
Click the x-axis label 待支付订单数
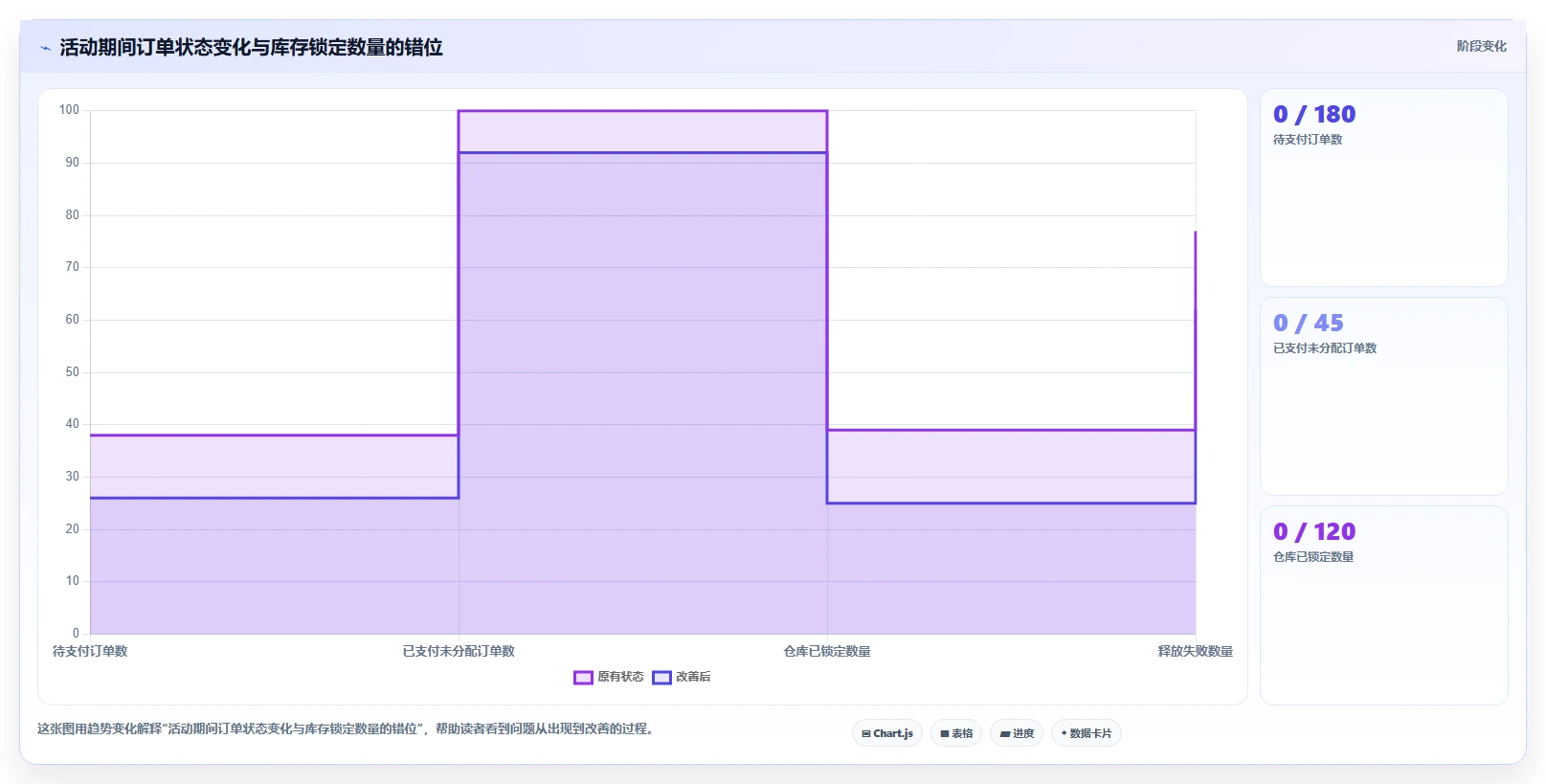pos(90,651)
